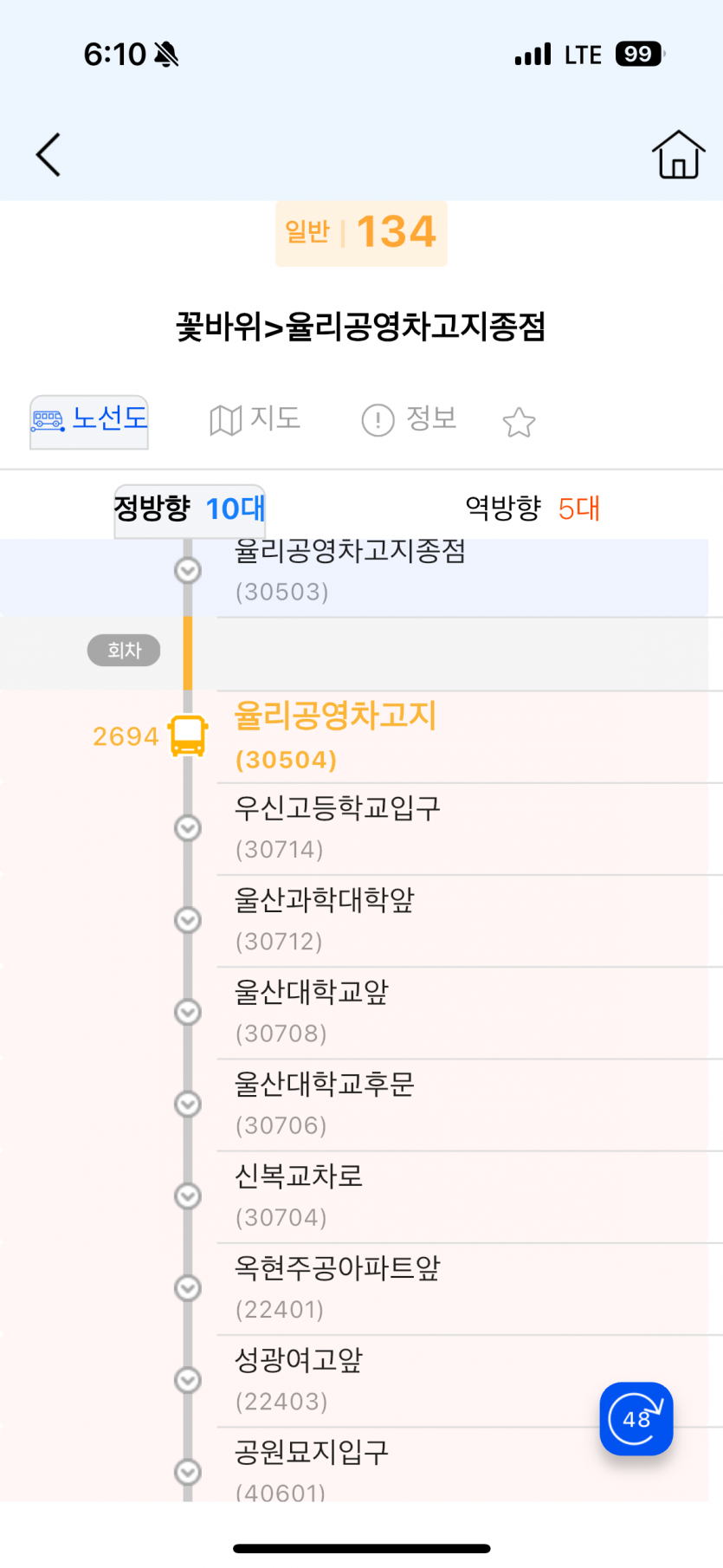Expand the 울산대학교앞 stop chevron
The height and width of the screenshot is (1568, 723).
click(x=188, y=1012)
